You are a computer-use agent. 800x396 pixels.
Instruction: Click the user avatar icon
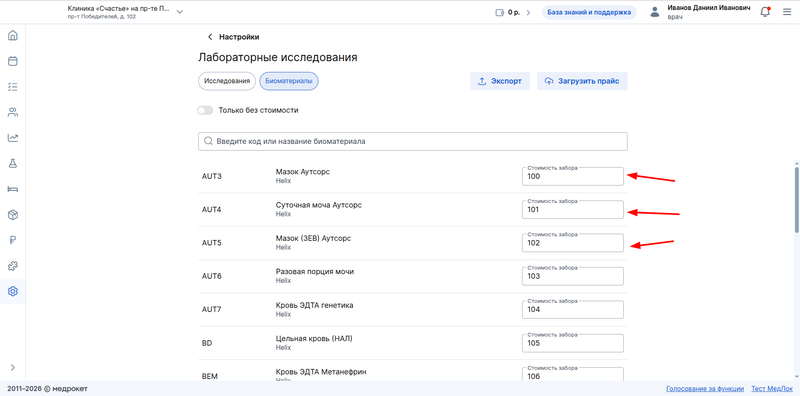tap(655, 13)
